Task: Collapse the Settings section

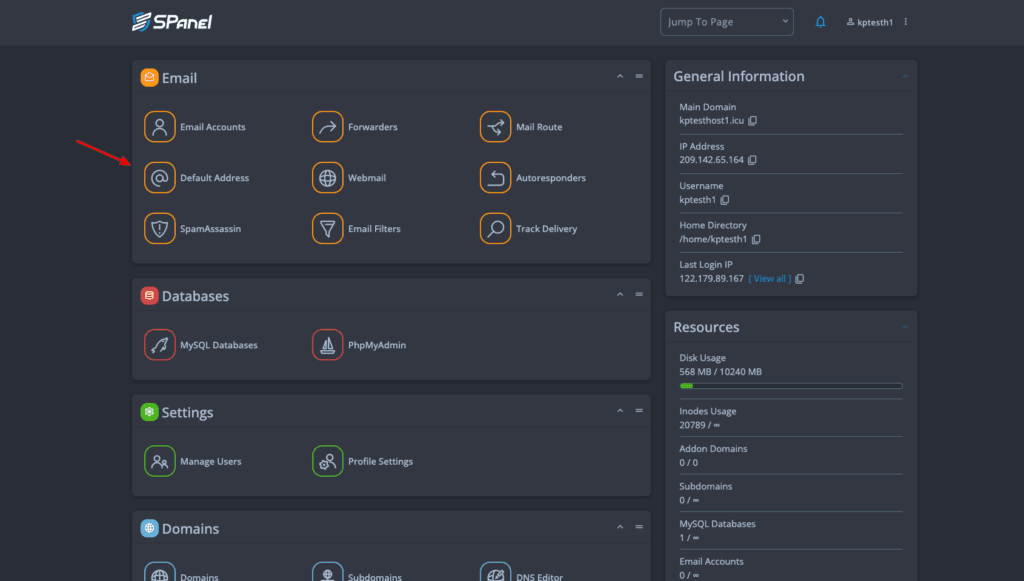Action: [620, 411]
